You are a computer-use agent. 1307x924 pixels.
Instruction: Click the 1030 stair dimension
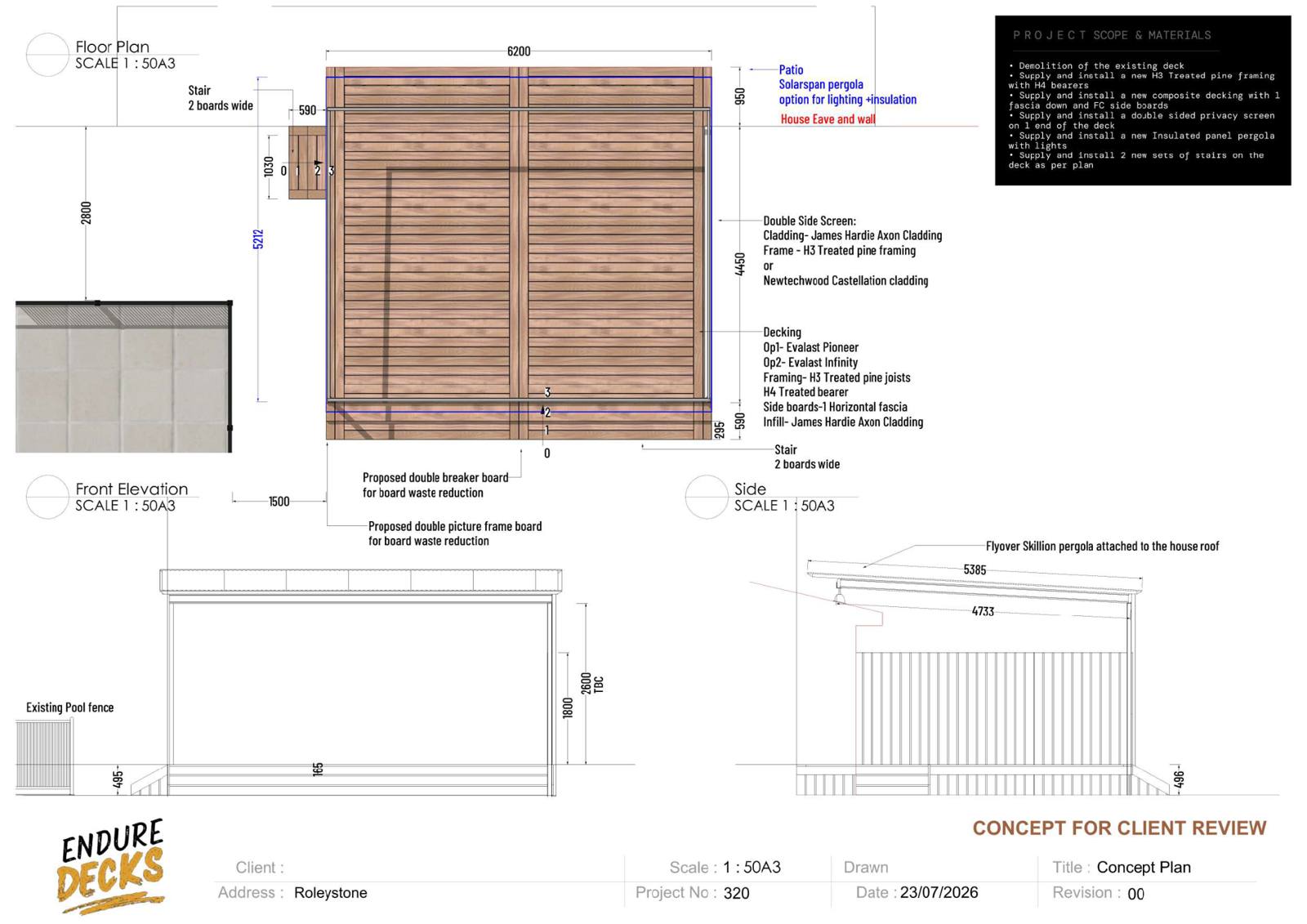[x=269, y=167]
